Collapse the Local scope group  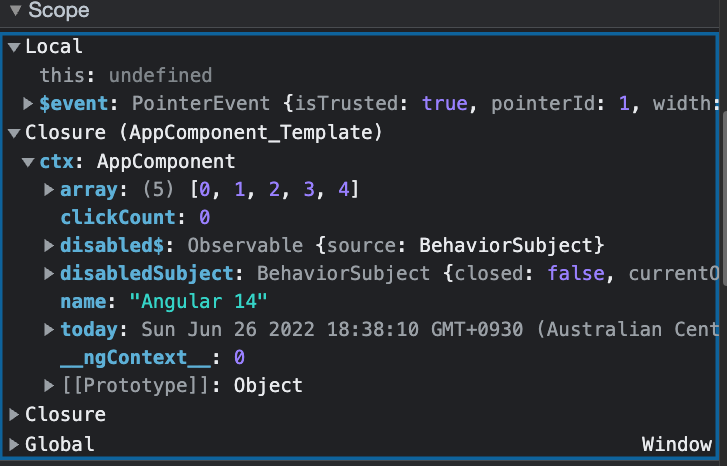pos(13,47)
